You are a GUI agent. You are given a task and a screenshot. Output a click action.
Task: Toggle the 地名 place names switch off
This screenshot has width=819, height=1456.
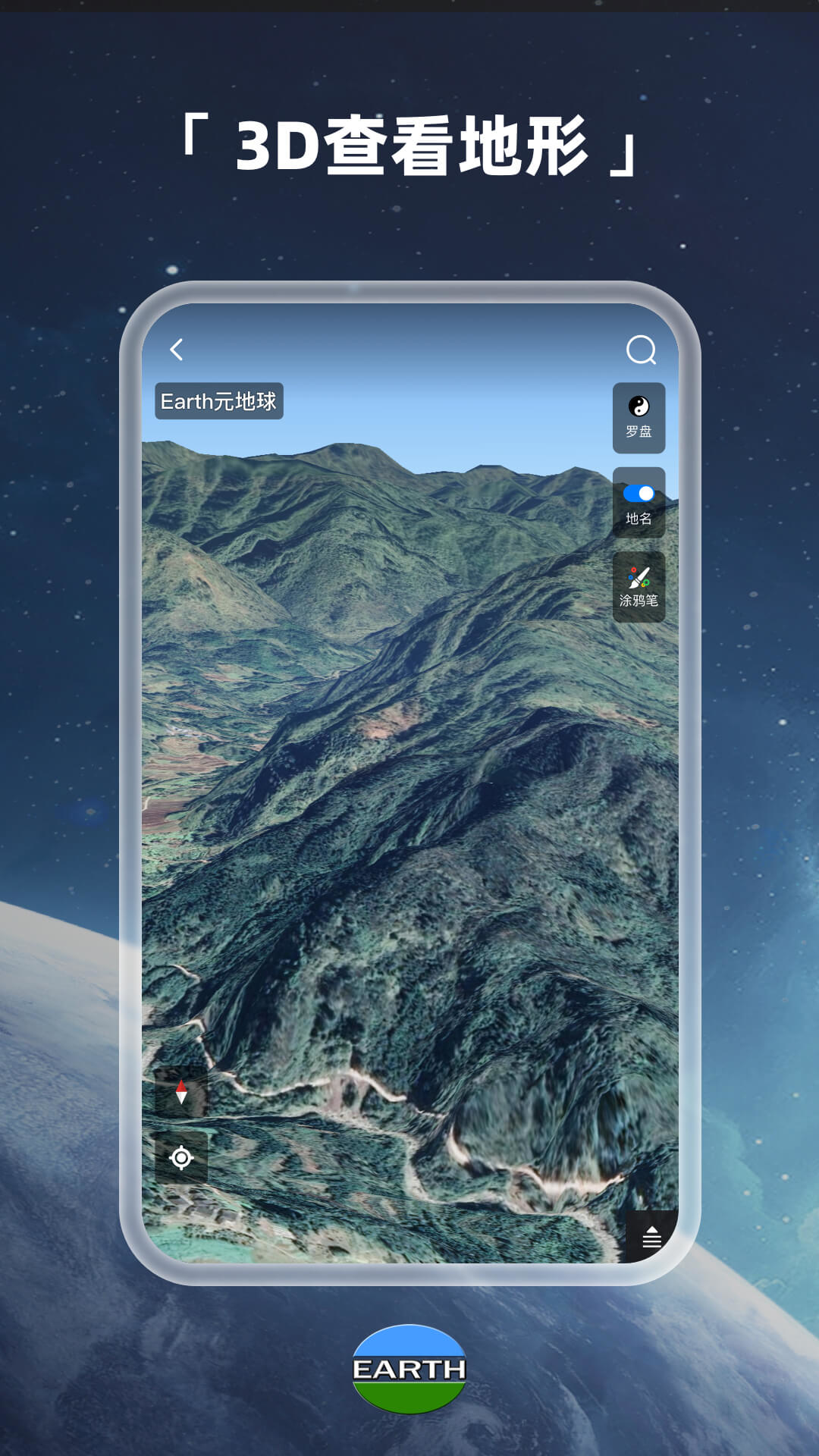pos(639,494)
